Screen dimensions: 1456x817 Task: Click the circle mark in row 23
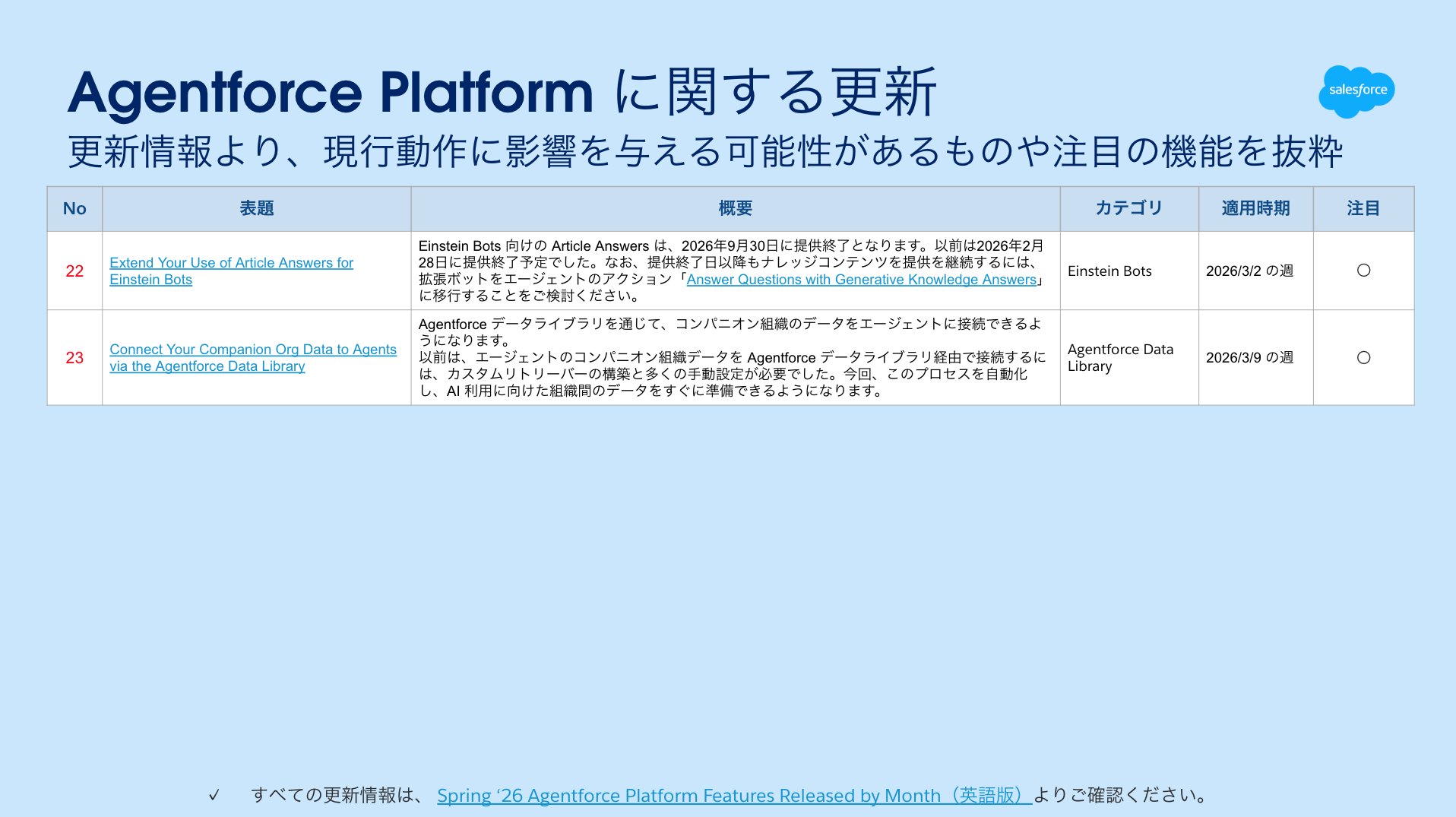click(1363, 357)
